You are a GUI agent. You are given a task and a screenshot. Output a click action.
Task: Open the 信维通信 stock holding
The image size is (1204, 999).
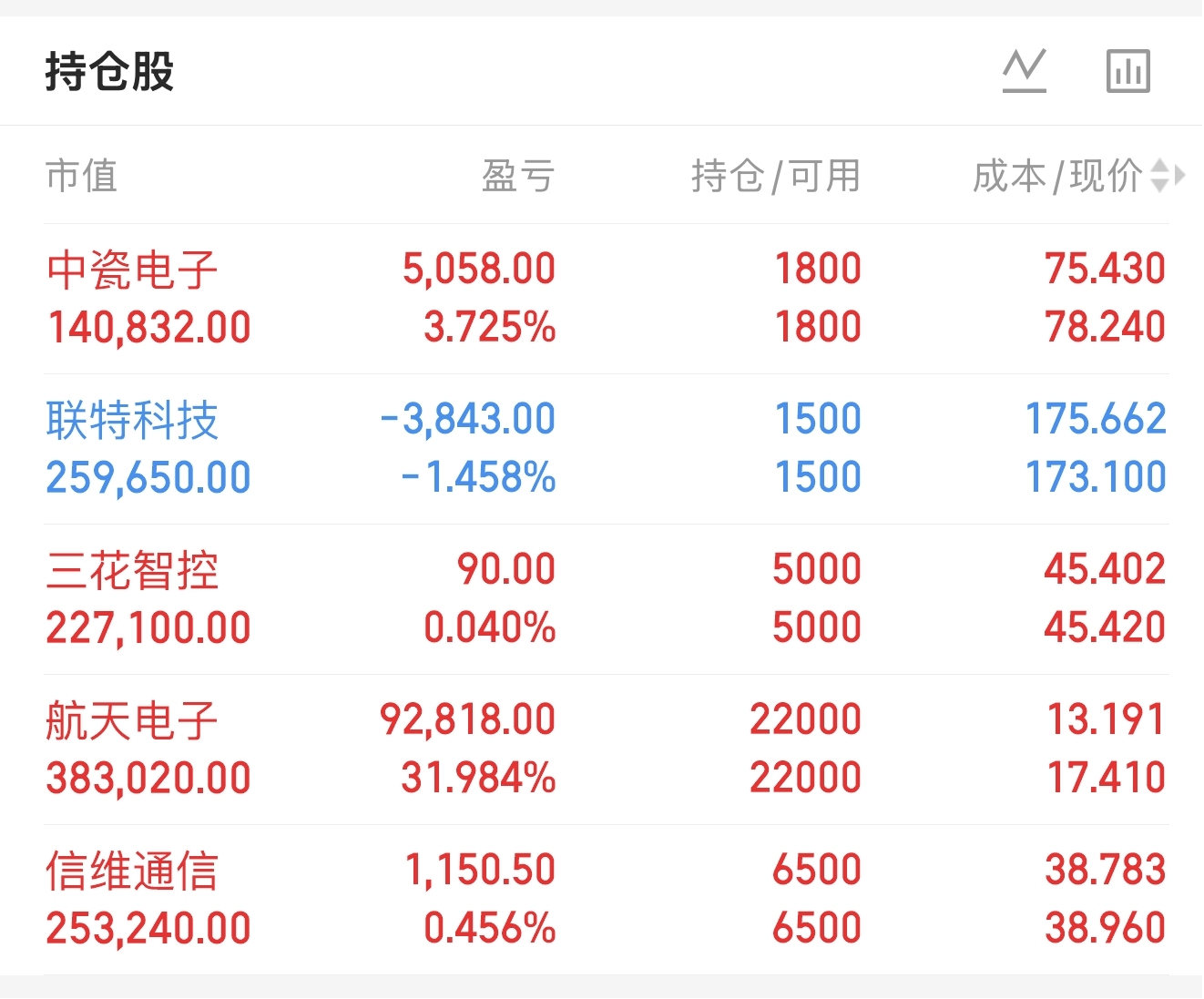[132, 872]
